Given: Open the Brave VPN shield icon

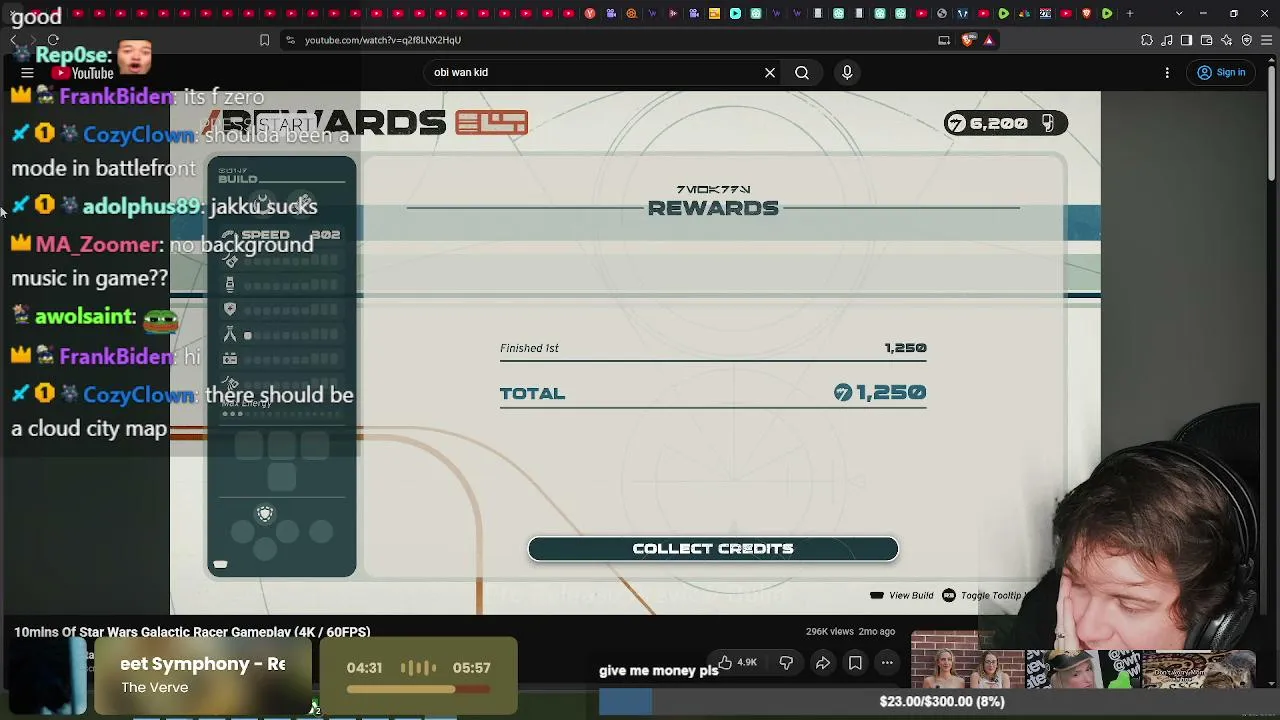Looking at the screenshot, I should coord(1246,40).
